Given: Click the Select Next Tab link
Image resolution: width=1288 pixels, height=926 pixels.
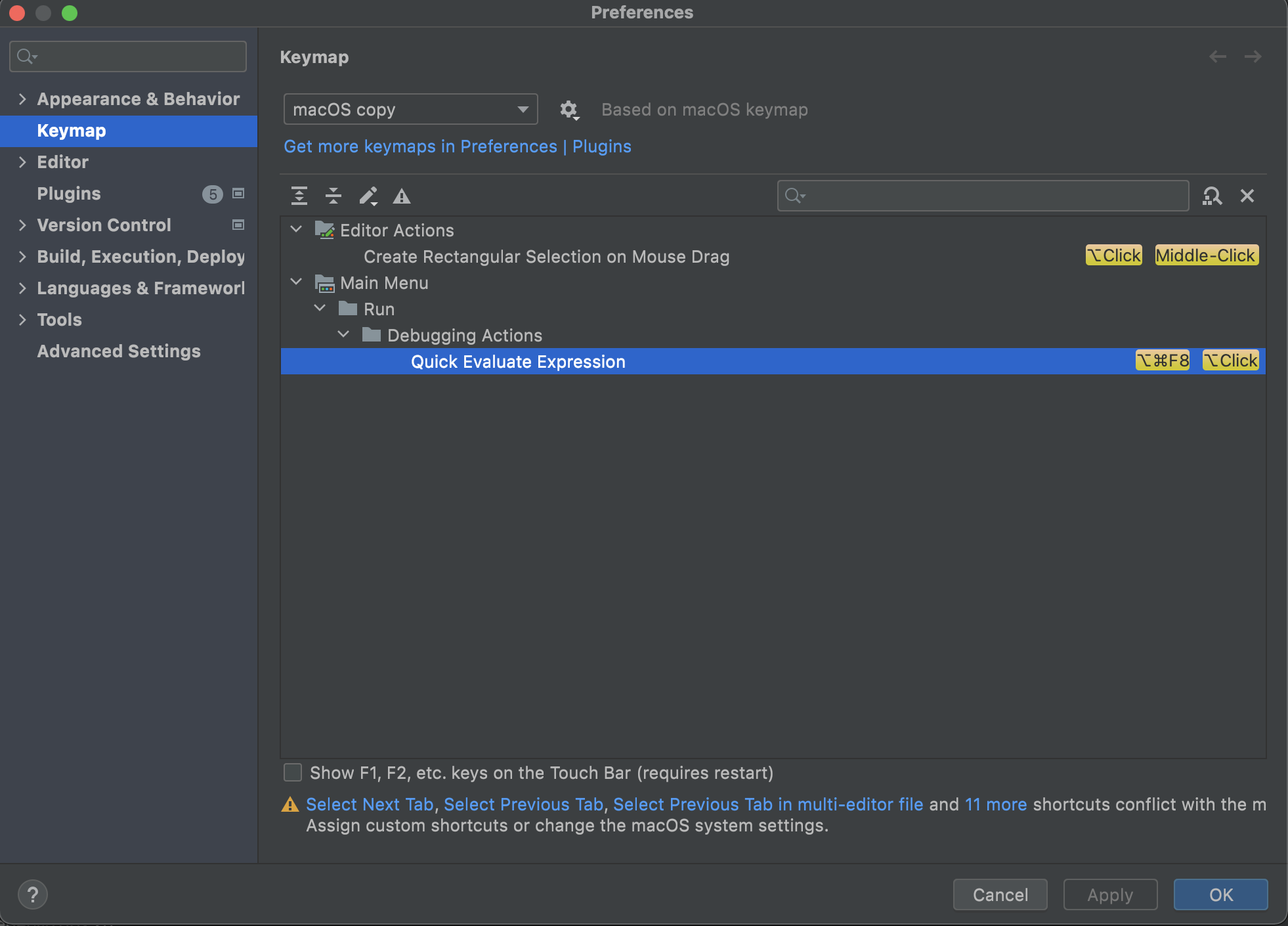Looking at the screenshot, I should [370, 805].
